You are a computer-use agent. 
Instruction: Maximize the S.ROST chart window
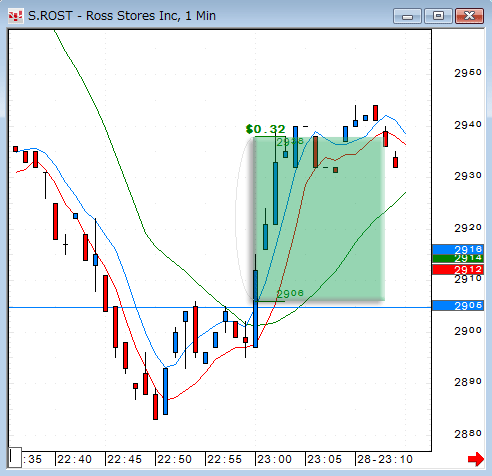coord(438,16)
